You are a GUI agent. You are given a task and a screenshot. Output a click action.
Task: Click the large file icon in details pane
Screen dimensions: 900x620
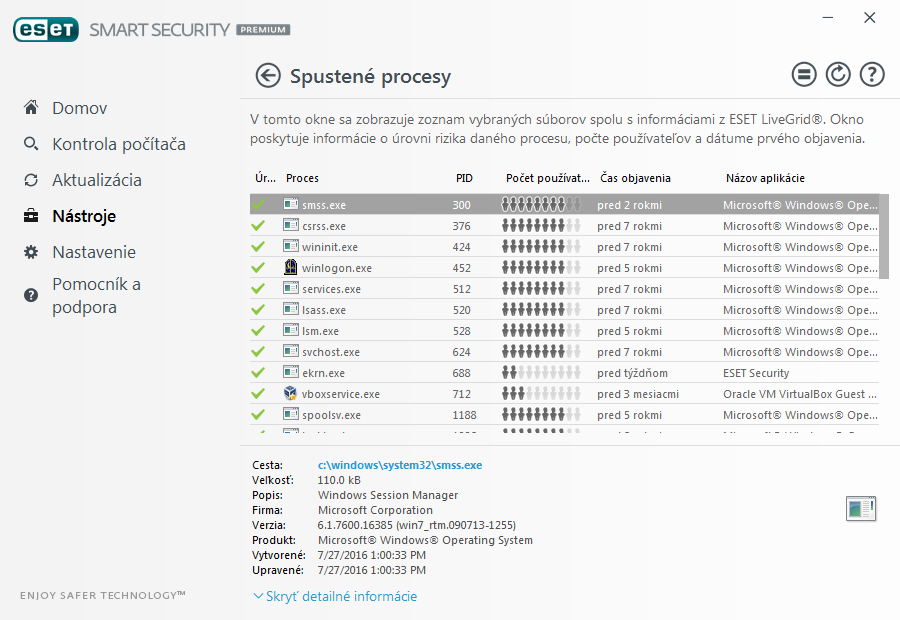tap(861, 509)
